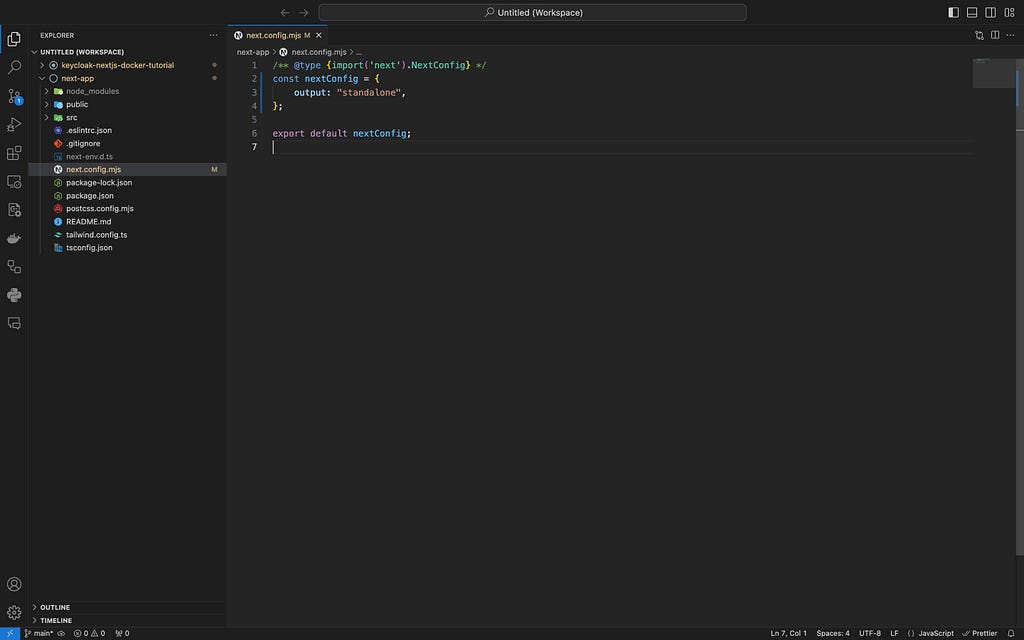Open editor more actions ellipsis
This screenshot has width=1024, height=640.
1010,35
